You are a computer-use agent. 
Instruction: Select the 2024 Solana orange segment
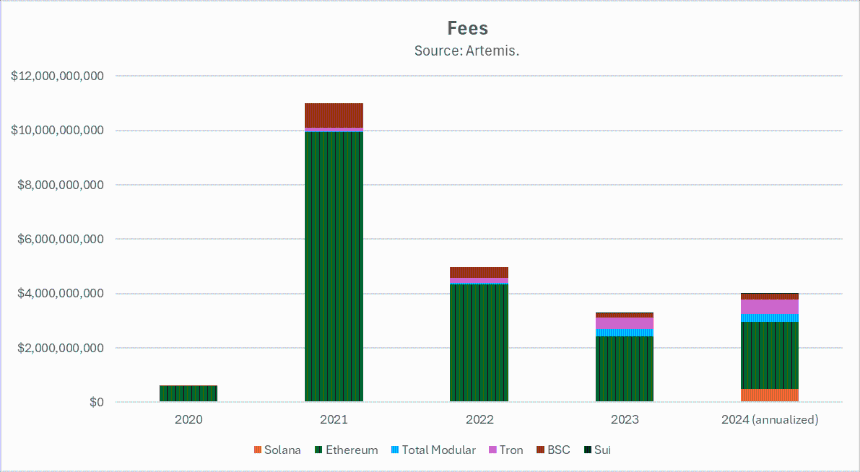(770, 395)
